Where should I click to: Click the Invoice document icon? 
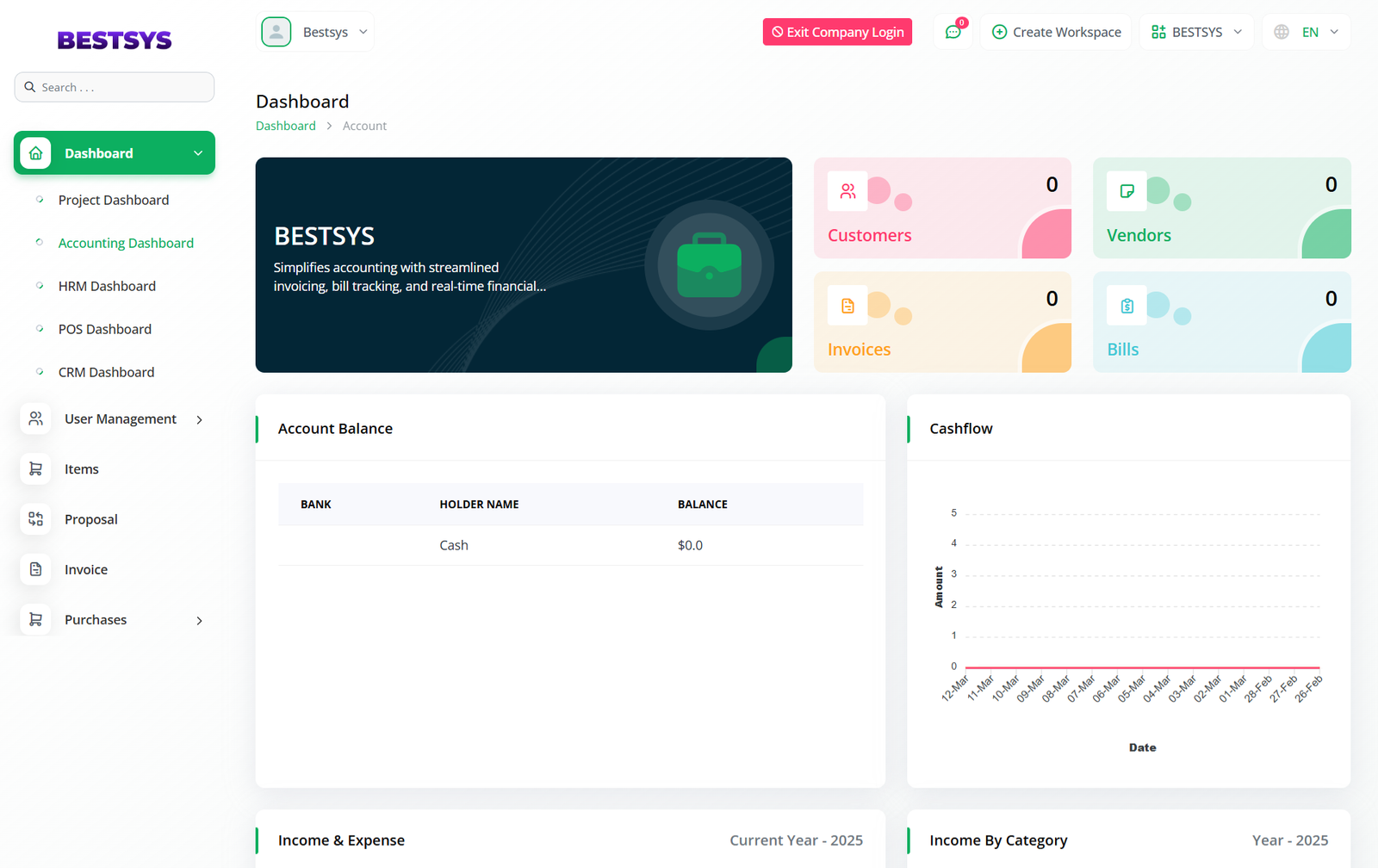35,569
